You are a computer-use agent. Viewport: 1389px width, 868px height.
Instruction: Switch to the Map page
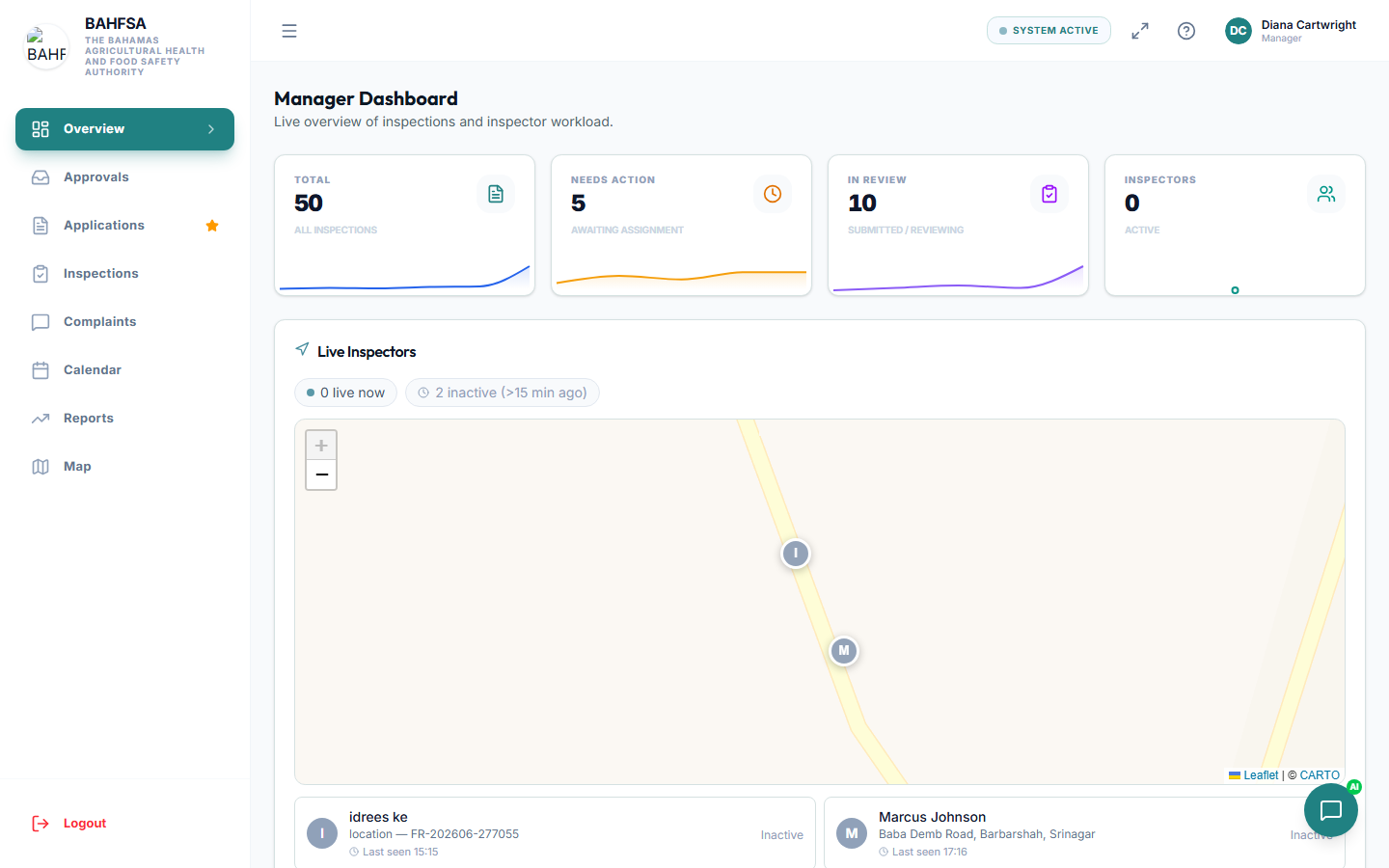tap(124, 467)
